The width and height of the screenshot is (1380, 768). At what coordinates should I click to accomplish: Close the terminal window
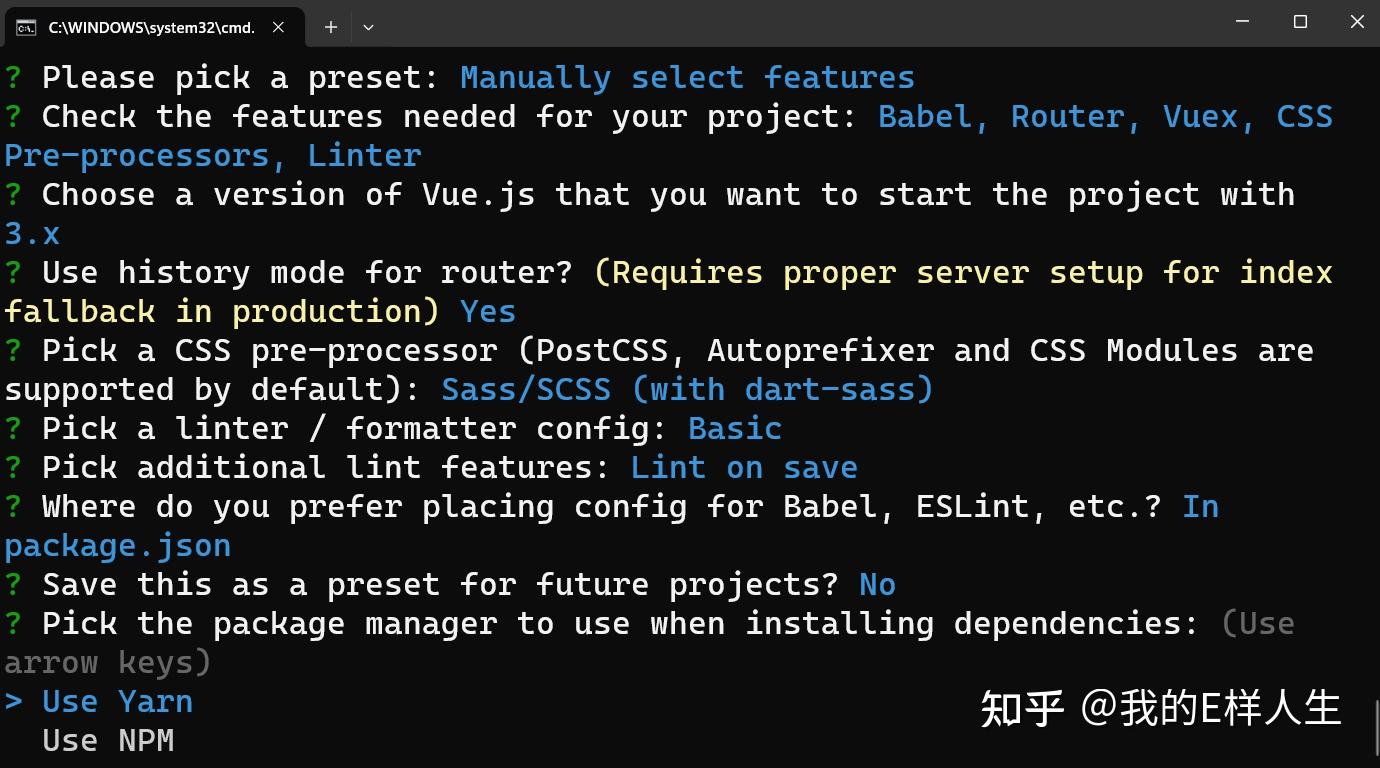tap(1357, 21)
